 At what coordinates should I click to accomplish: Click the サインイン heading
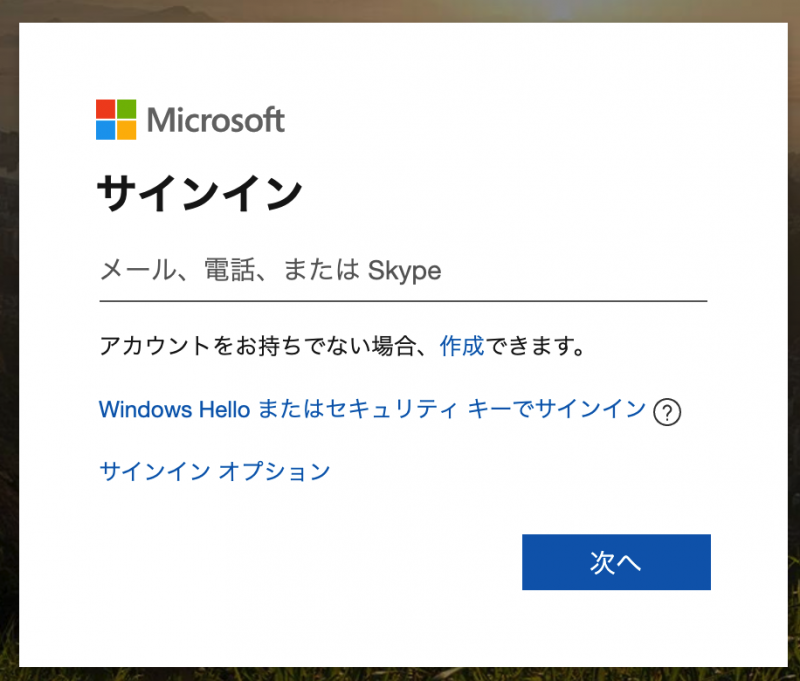(x=200, y=193)
